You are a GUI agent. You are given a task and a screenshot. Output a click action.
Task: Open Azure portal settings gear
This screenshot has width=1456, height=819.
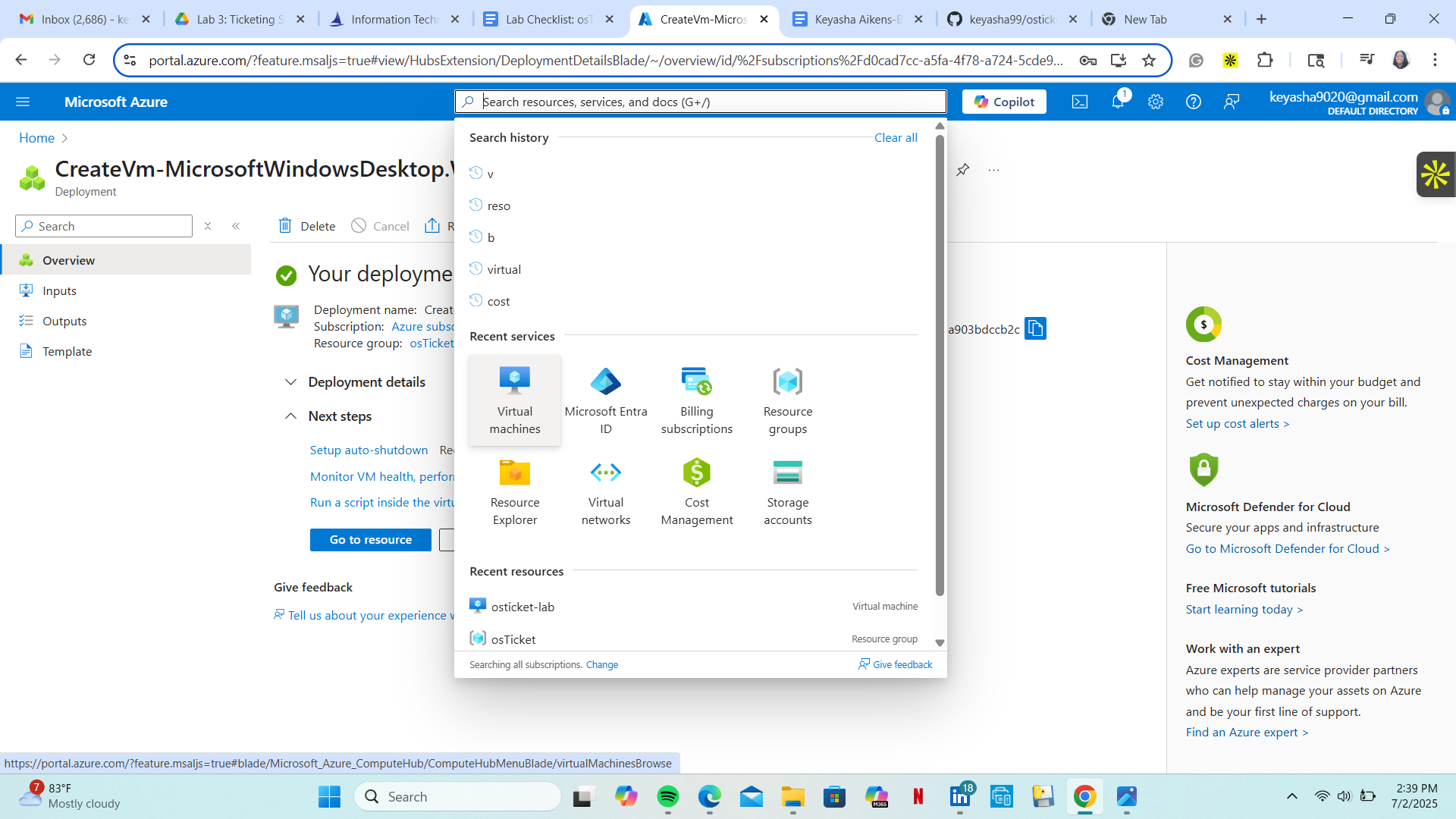(x=1156, y=102)
